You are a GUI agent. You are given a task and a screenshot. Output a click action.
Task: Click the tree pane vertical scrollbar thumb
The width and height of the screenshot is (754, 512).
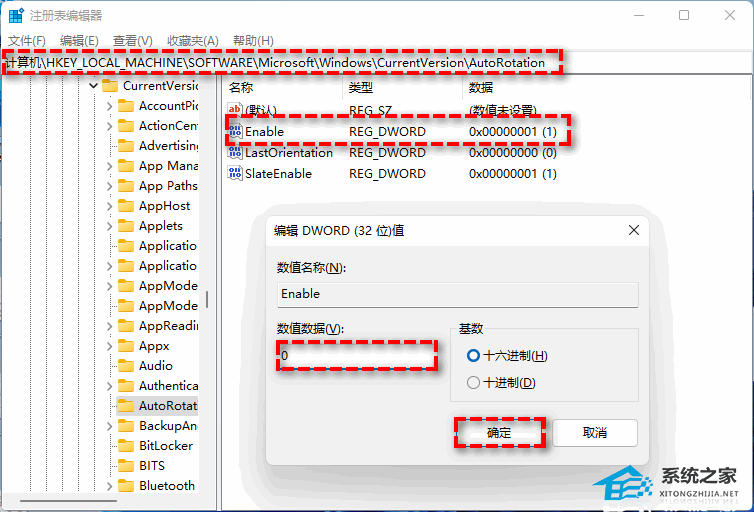click(x=207, y=299)
